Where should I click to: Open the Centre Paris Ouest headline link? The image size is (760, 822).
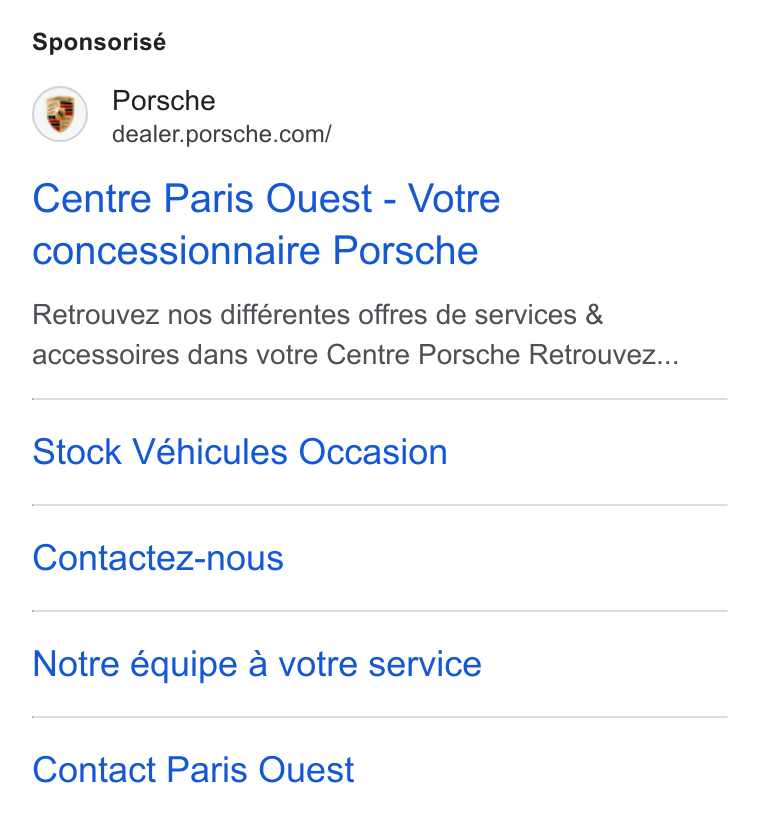point(266,224)
